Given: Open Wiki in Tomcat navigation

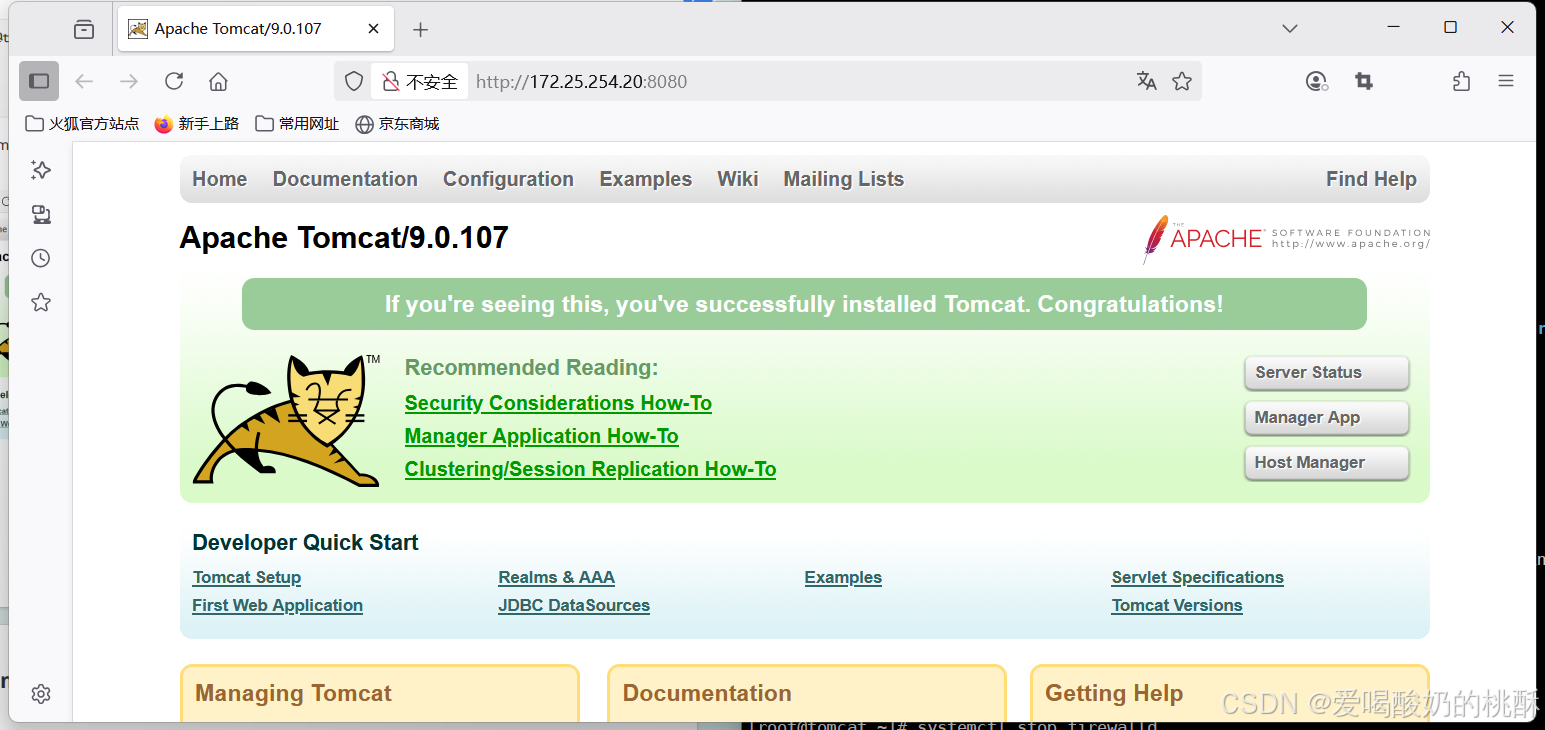Looking at the screenshot, I should point(737,179).
